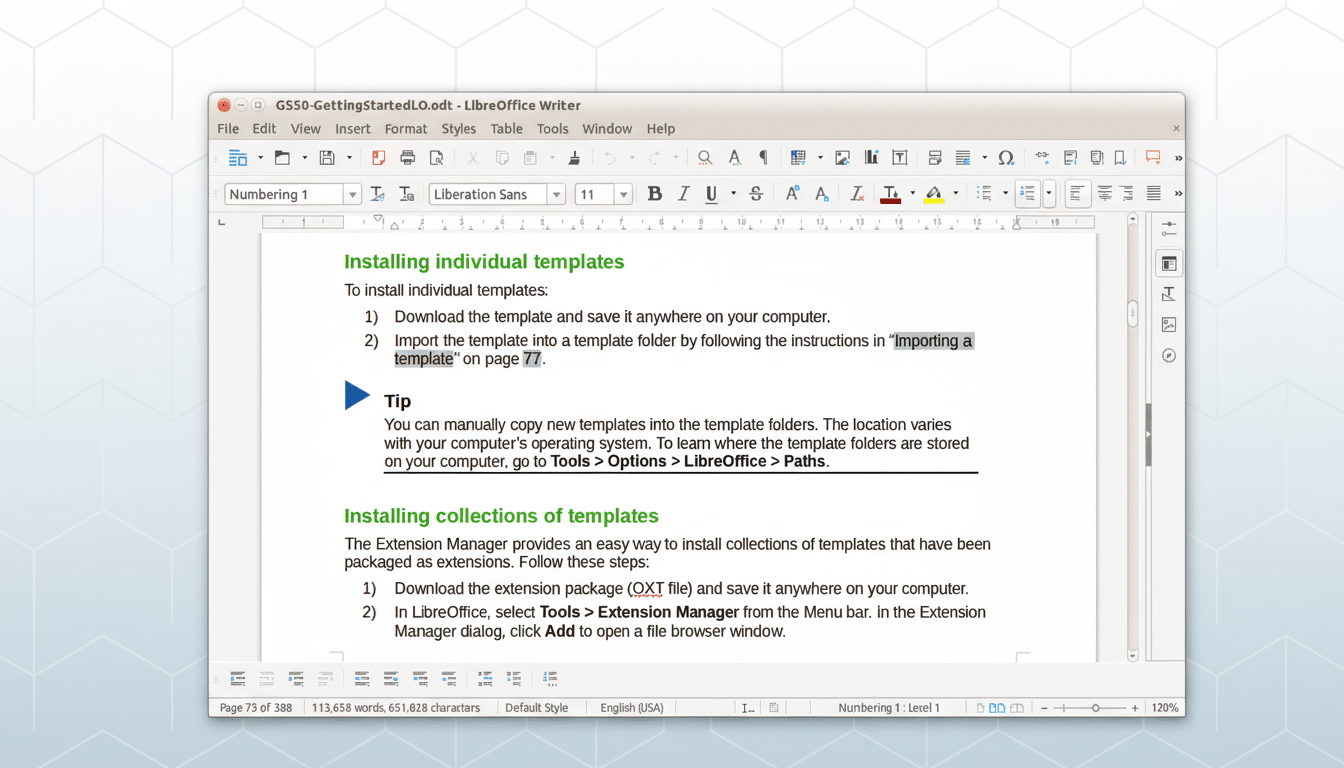This screenshot has width=1344, height=768.
Task: Export the document as PDF
Action: pyautogui.click(x=379, y=157)
